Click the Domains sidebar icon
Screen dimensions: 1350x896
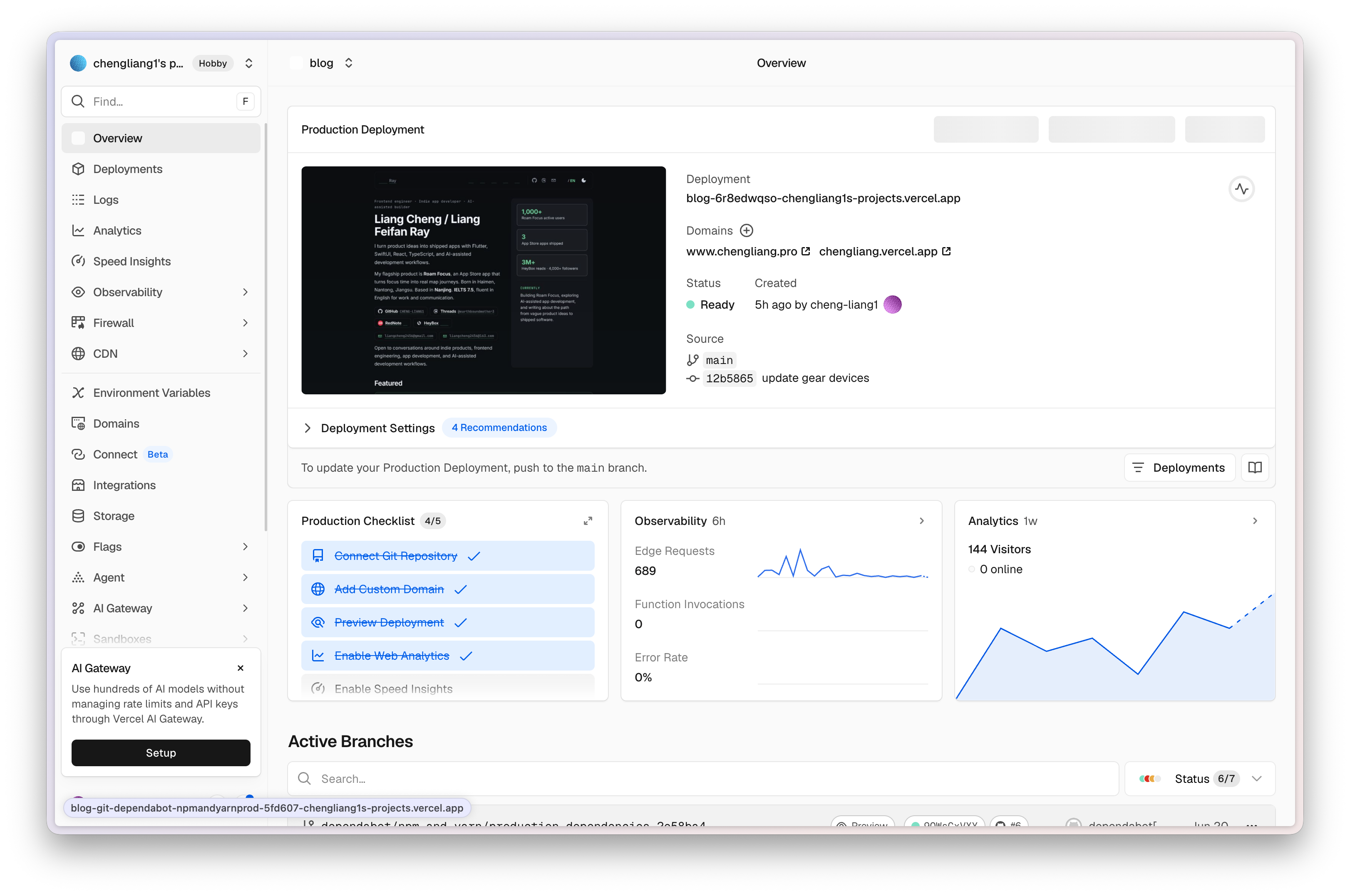(x=78, y=423)
